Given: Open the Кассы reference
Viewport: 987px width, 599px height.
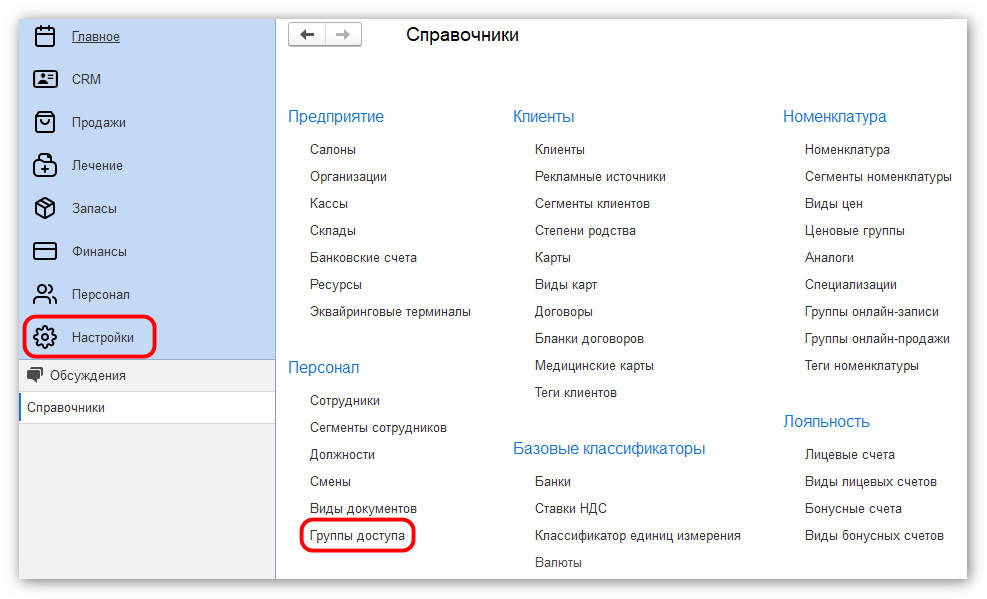Looking at the screenshot, I should (329, 204).
